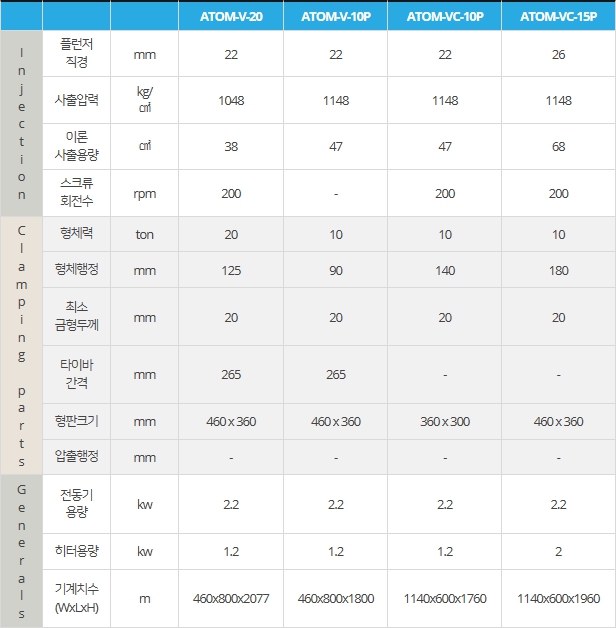Click the 이론 사출용량 row label

76,146
